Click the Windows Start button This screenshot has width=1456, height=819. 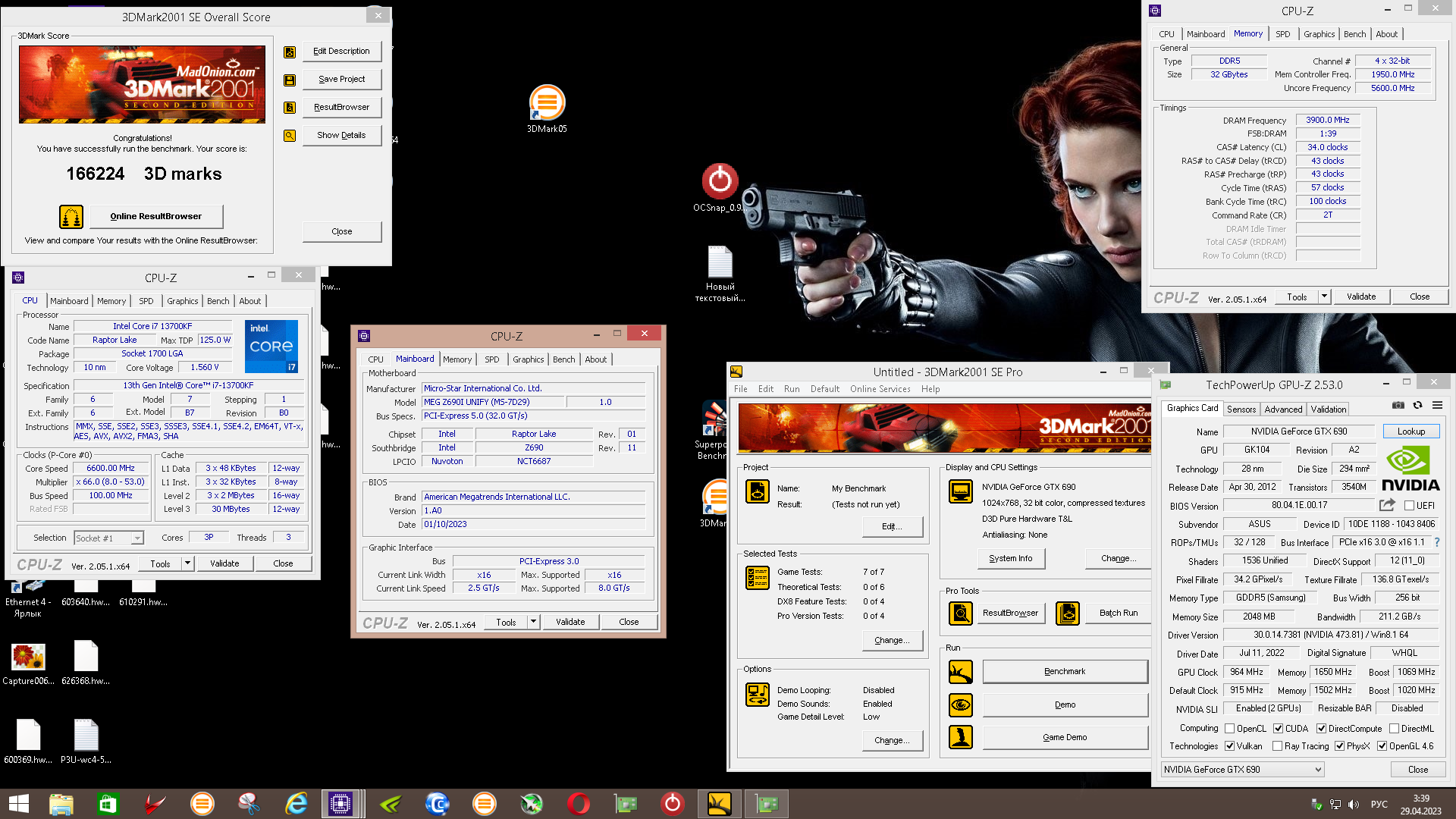pos(18,803)
